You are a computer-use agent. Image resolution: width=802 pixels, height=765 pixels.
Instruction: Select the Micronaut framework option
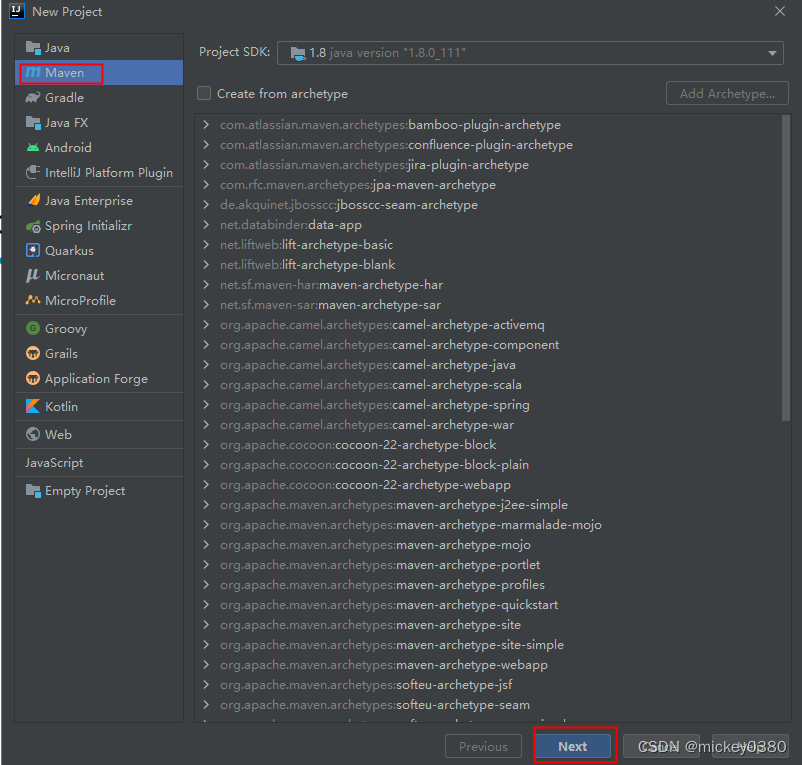coord(70,275)
